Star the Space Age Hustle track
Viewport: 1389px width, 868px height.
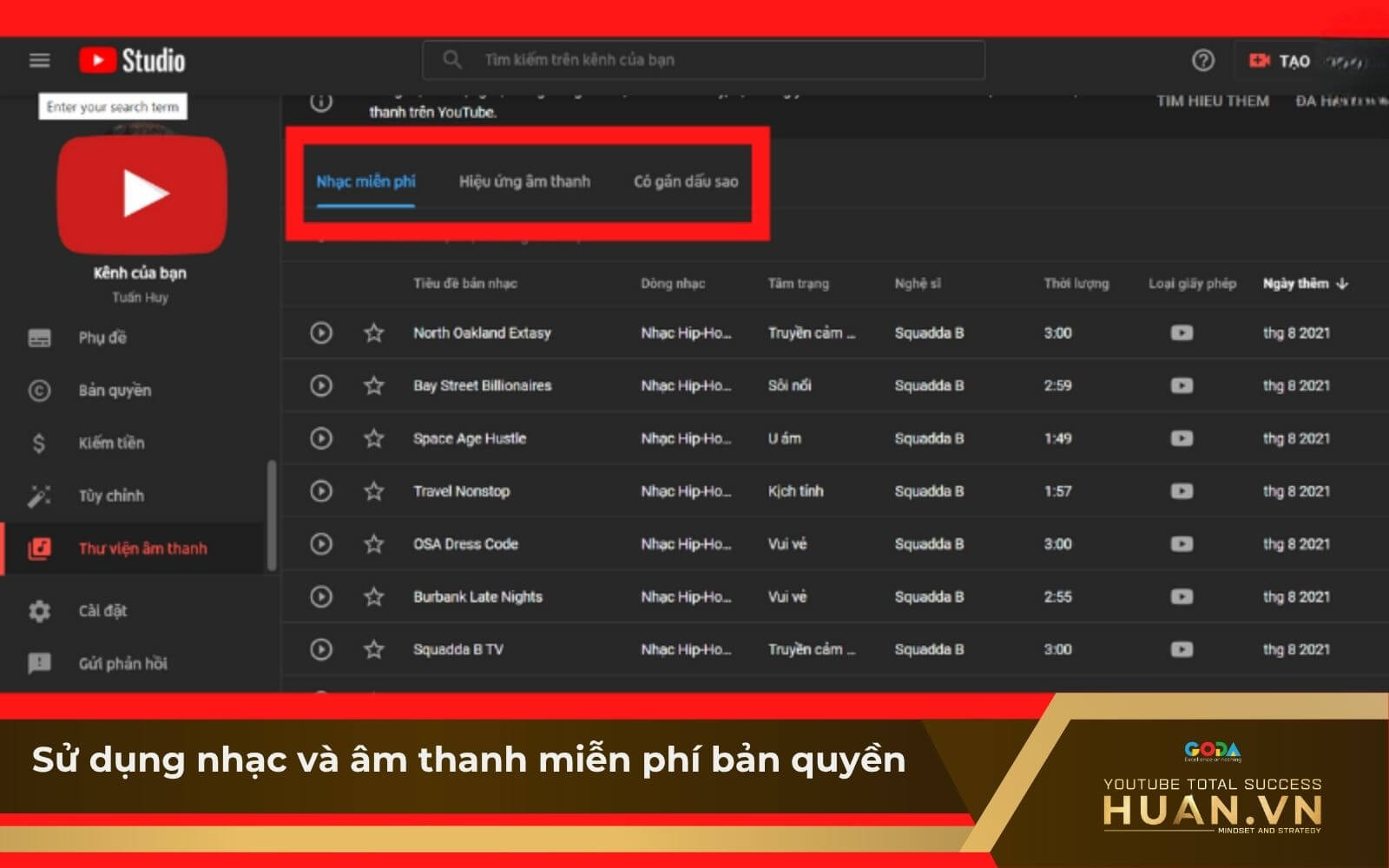click(373, 438)
